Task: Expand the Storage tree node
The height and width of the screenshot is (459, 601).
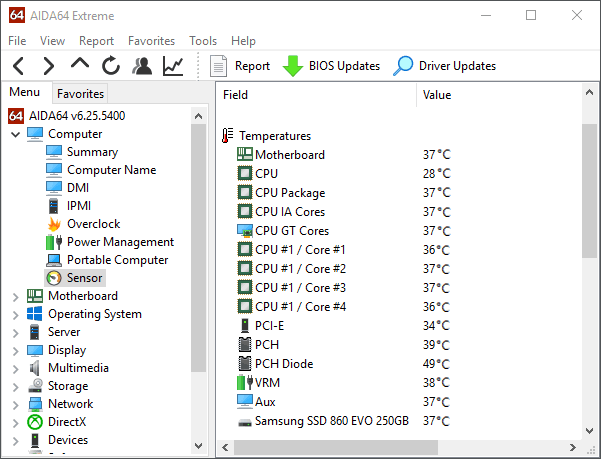Action: click(x=15, y=387)
